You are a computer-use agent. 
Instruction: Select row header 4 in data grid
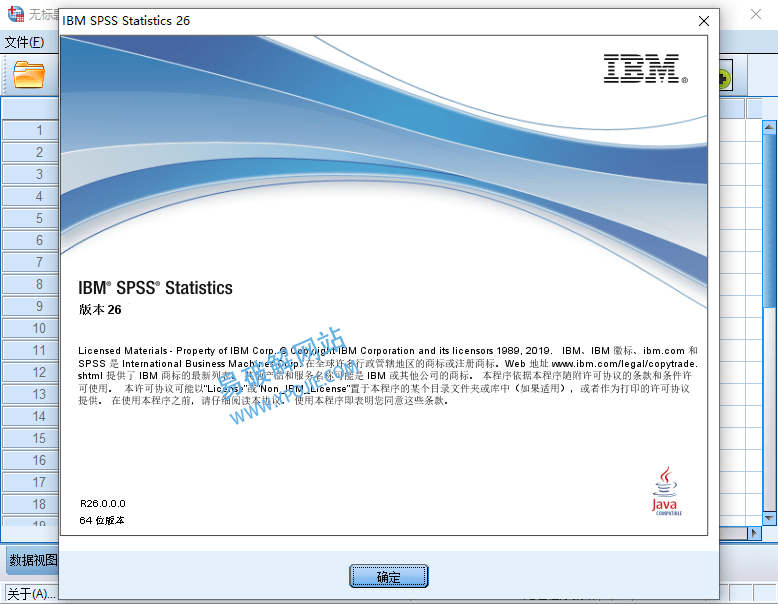tap(31, 196)
